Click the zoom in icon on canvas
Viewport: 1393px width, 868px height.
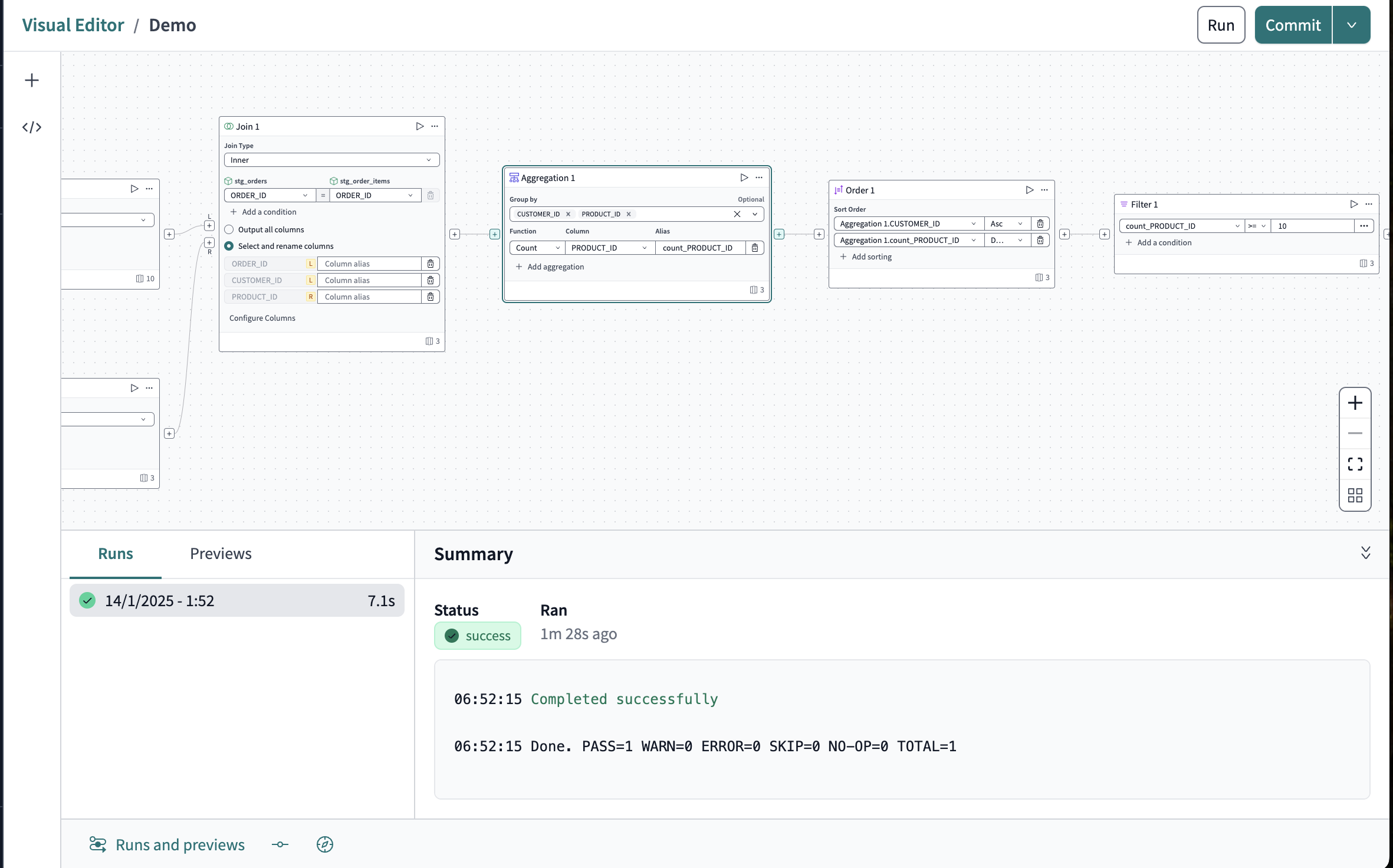click(1355, 402)
